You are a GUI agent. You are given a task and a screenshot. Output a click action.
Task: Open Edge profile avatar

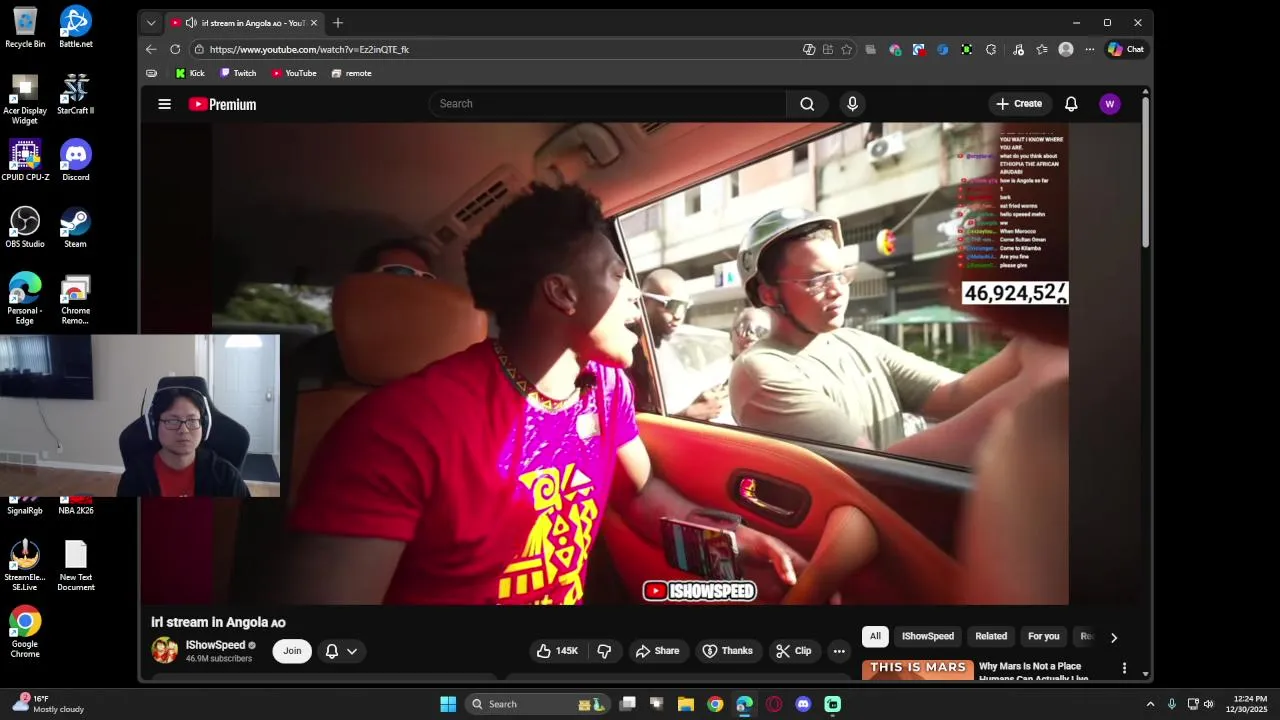[1066, 49]
